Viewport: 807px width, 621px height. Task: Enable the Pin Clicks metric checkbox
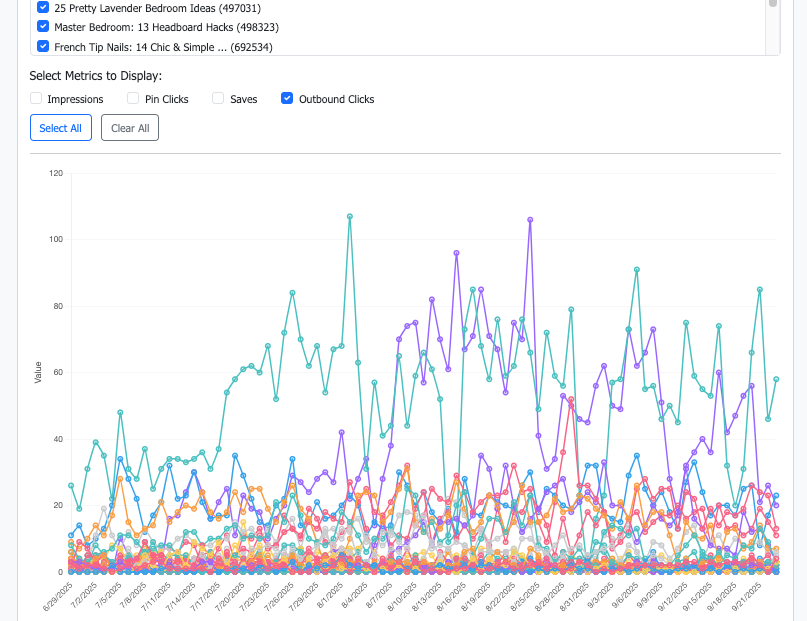[133, 98]
